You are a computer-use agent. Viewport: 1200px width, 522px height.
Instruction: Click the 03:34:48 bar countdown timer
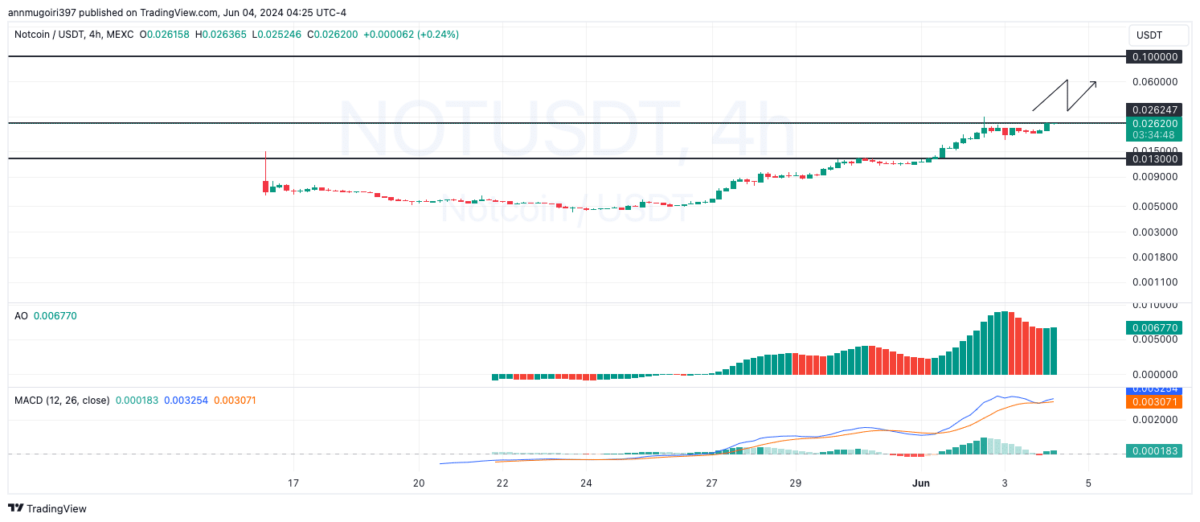coord(1153,134)
